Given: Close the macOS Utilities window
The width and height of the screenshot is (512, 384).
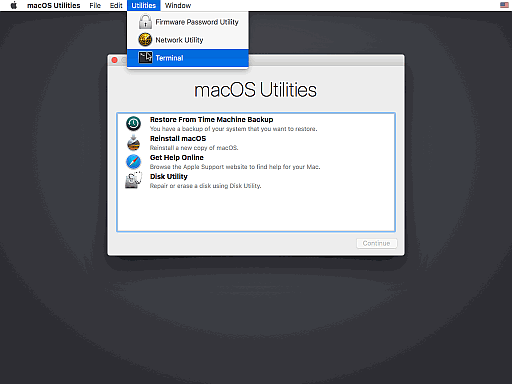Looking at the screenshot, I should coord(114,60).
